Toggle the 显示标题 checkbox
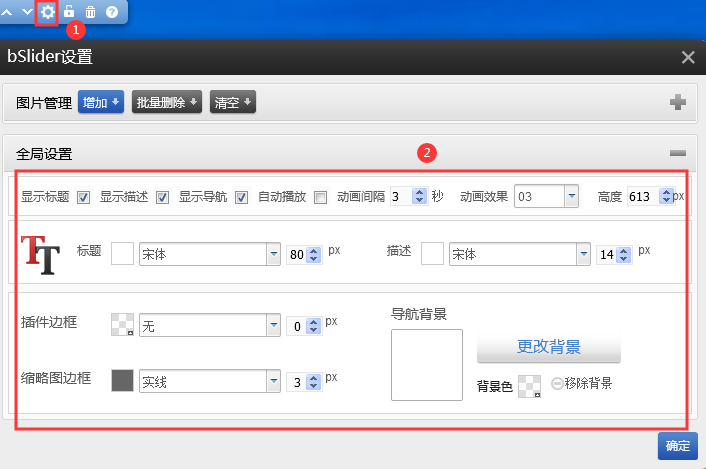706x469 pixels. pyautogui.click(x=84, y=197)
